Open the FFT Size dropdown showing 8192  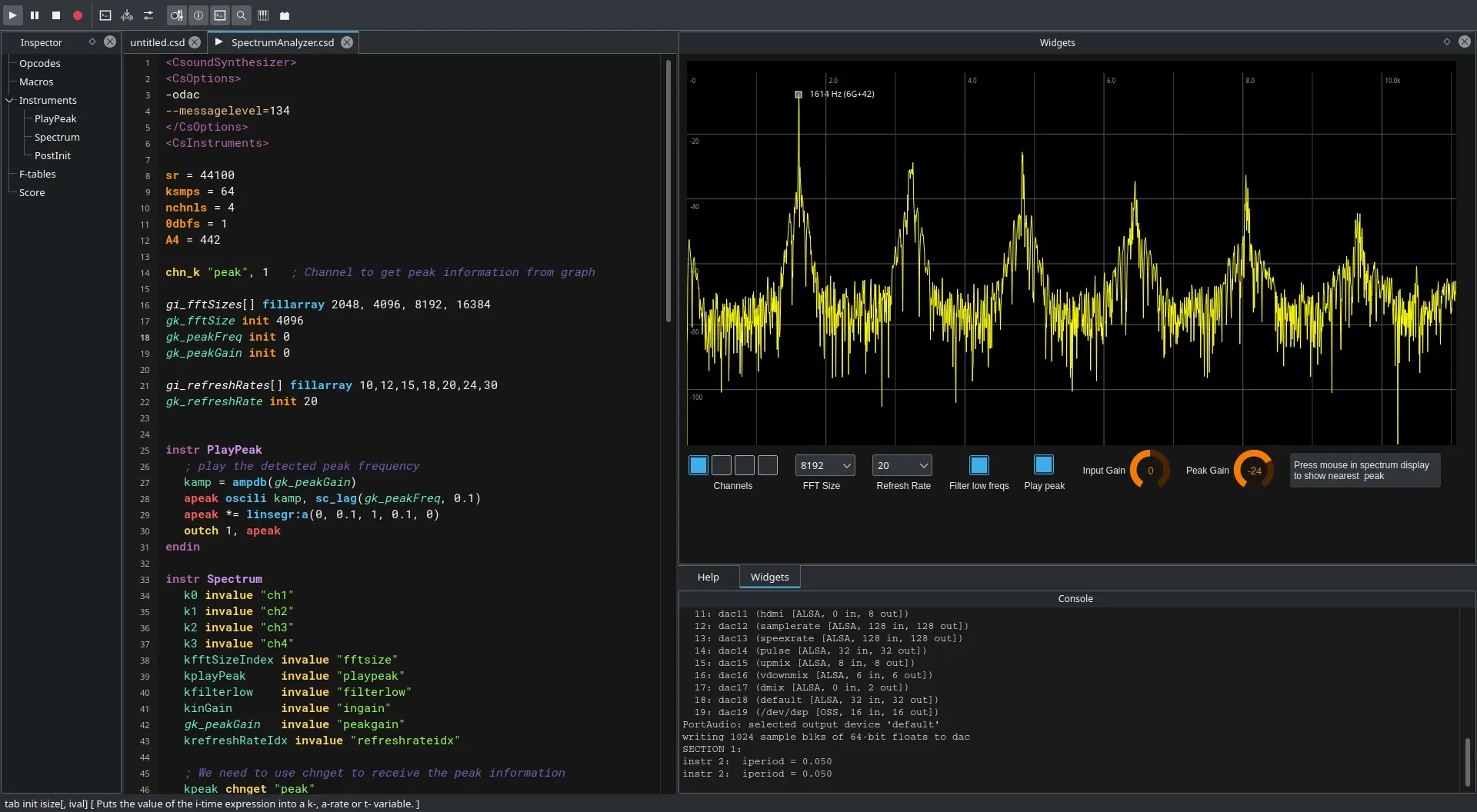point(825,465)
